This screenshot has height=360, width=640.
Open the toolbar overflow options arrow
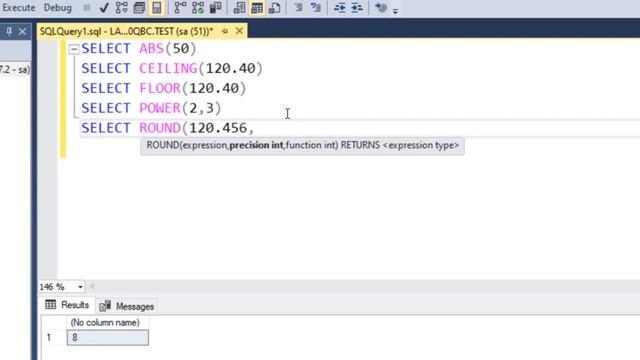[x=395, y=11]
